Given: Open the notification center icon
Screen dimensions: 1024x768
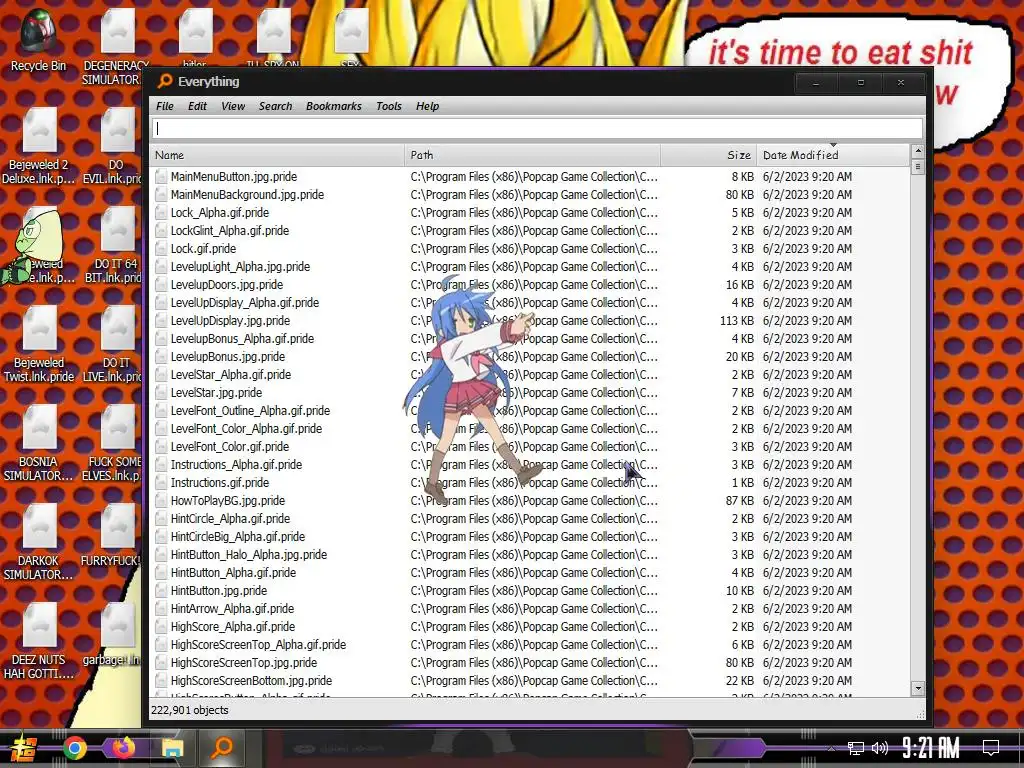Looking at the screenshot, I should point(991,748).
